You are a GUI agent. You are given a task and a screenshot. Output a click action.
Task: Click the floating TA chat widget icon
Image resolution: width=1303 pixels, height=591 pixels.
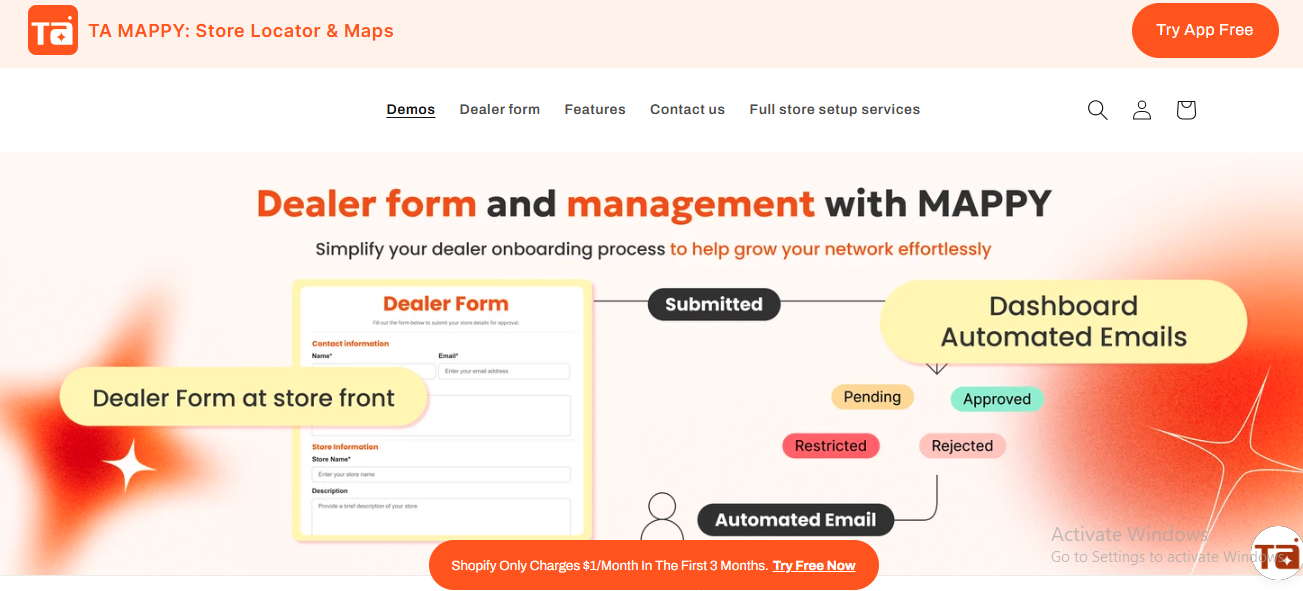[x=1277, y=553]
